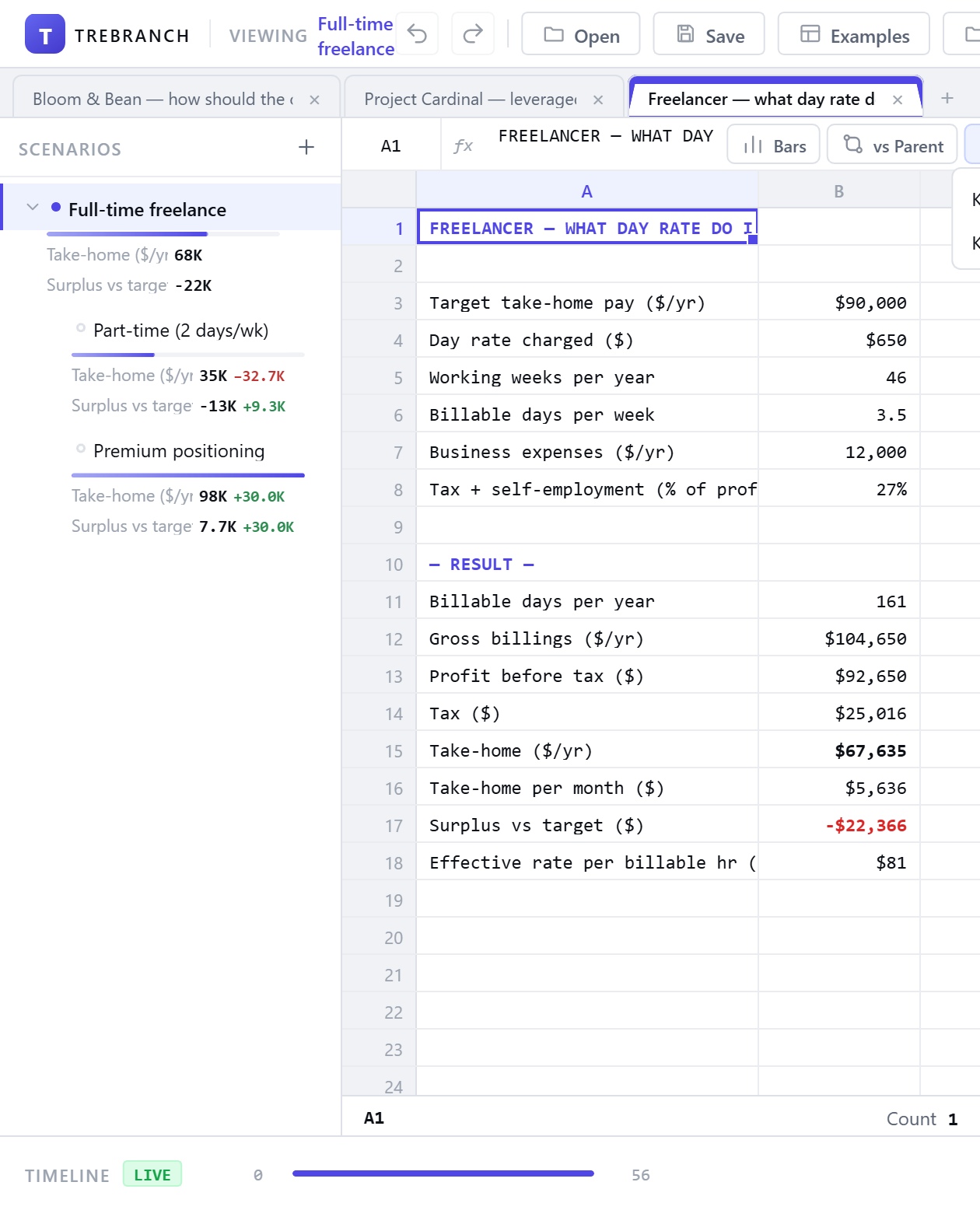Click the Premium positioning circle marker

pyautogui.click(x=81, y=448)
